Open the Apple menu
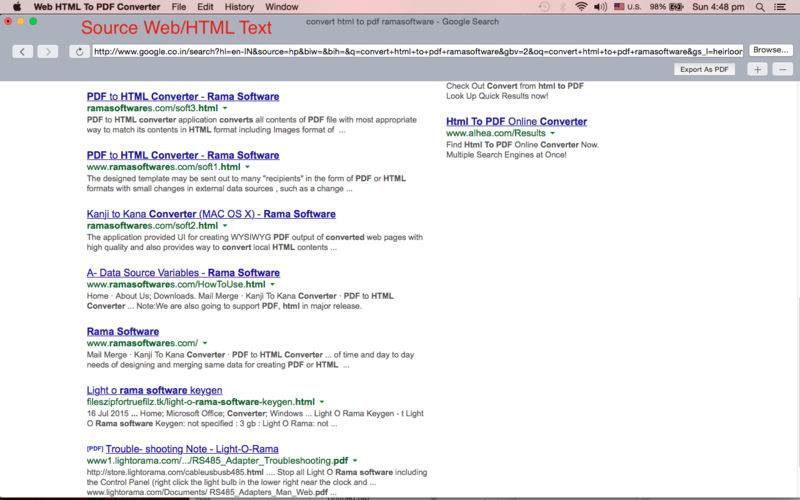800x500 pixels. coord(17,7)
